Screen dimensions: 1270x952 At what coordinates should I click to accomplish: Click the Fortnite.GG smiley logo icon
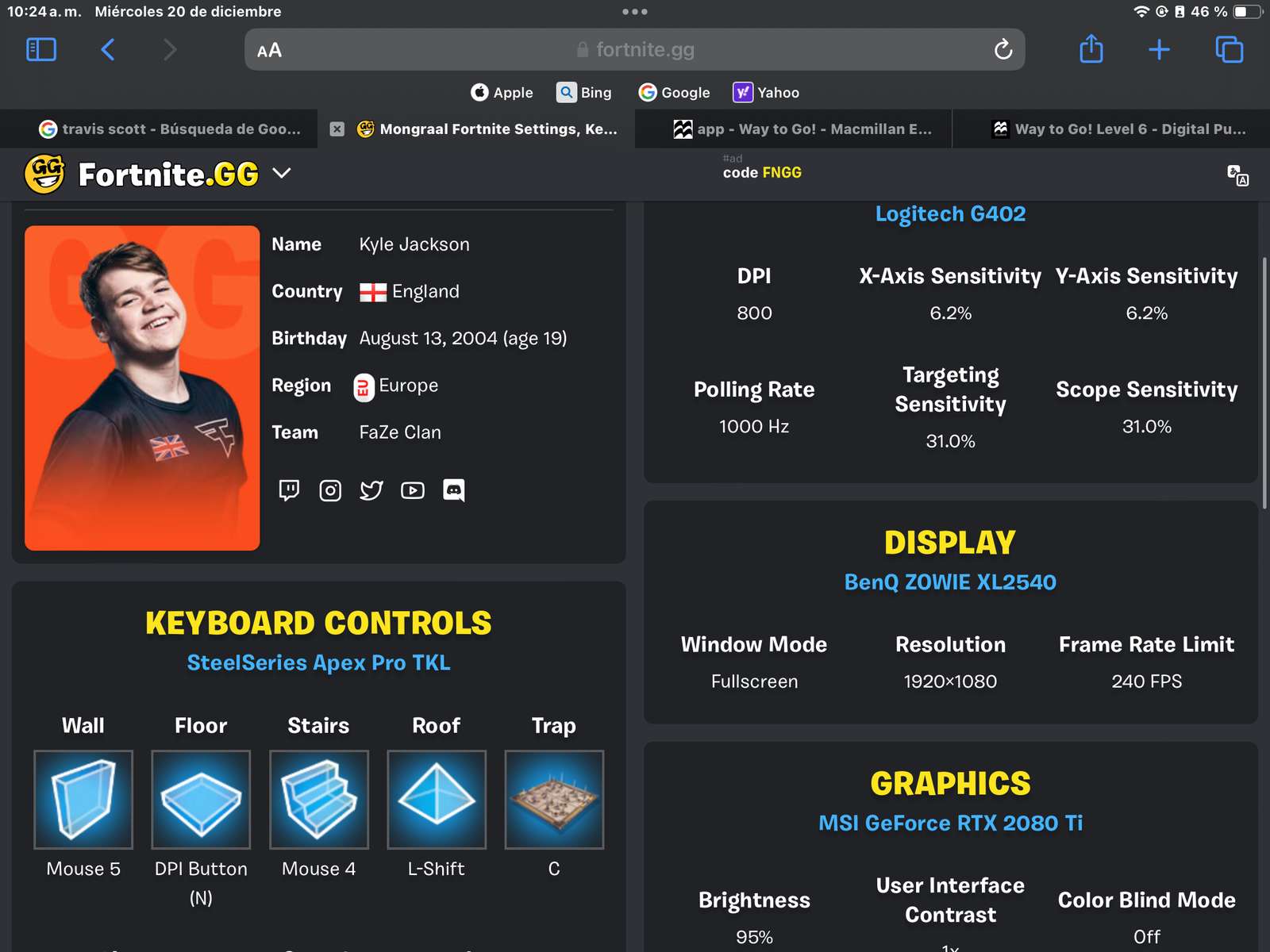pyautogui.click(x=44, y=174)
